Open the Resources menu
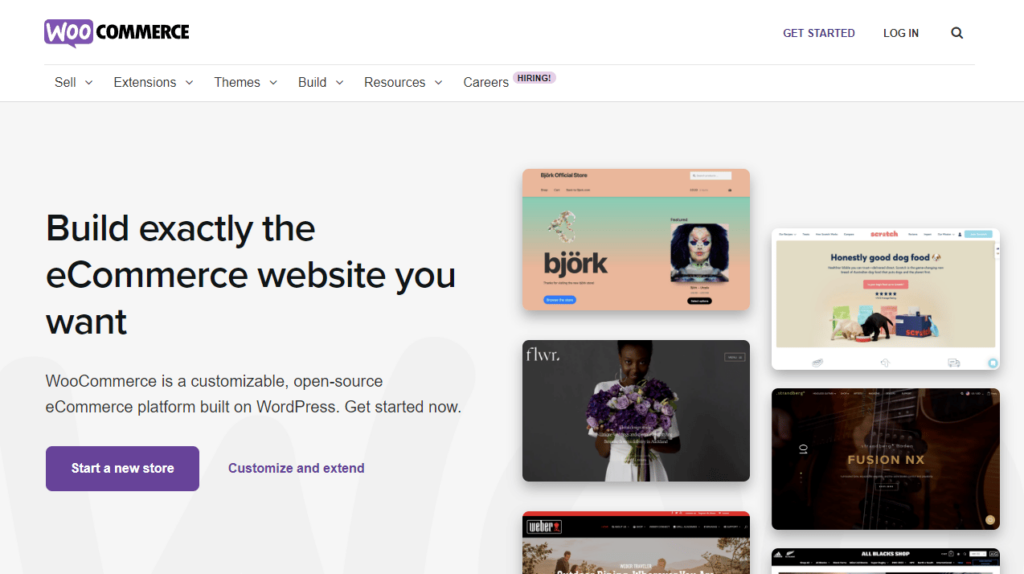Viewport: 1024px width, 574px height. pos(394,82)
